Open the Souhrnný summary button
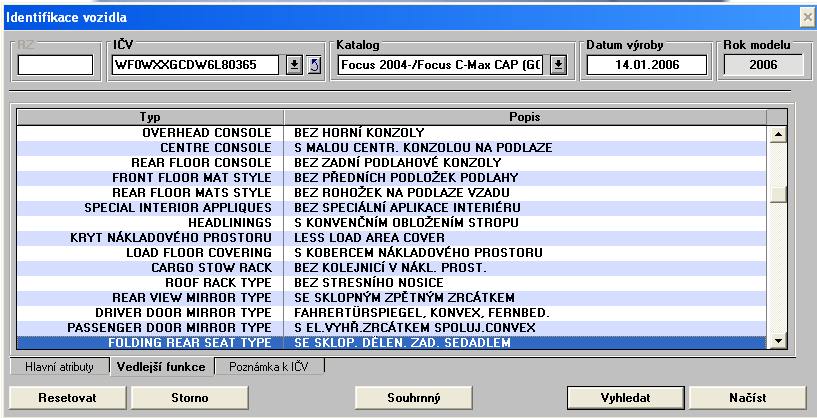This screenshot has height=418, width=817. [x=413, y=397]
